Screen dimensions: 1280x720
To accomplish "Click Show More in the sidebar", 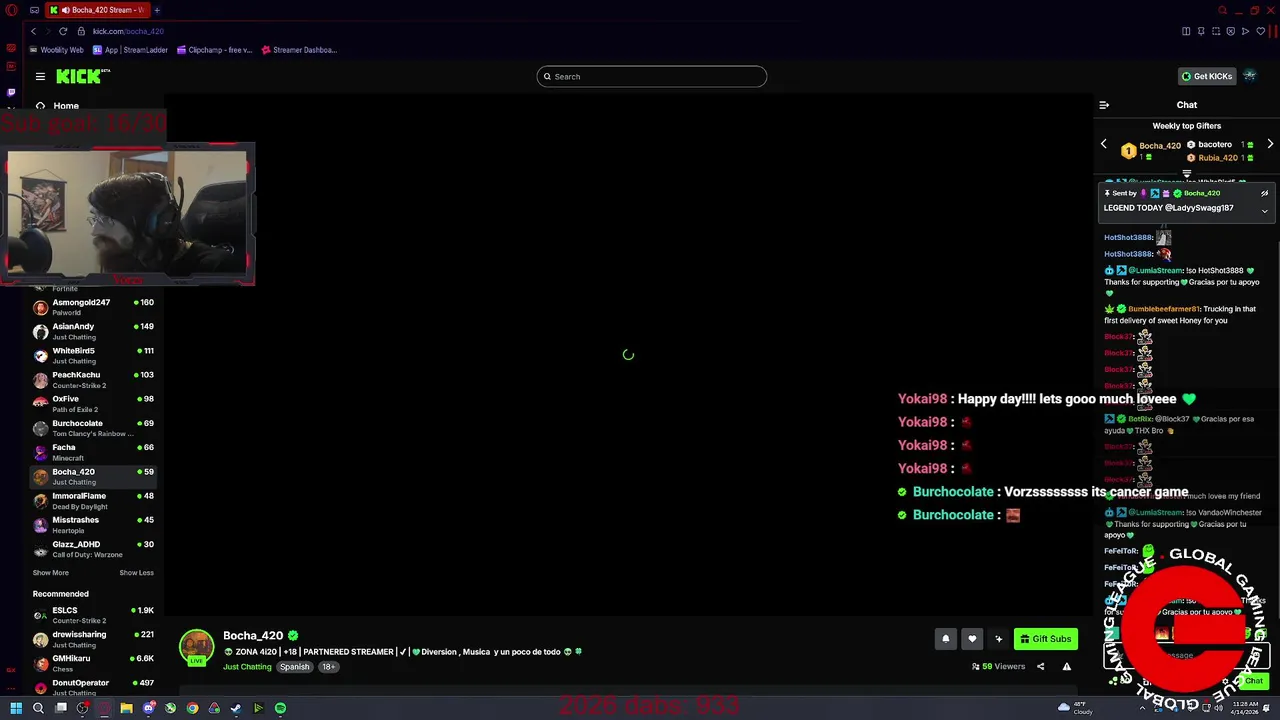I will (x=51, y=573).
